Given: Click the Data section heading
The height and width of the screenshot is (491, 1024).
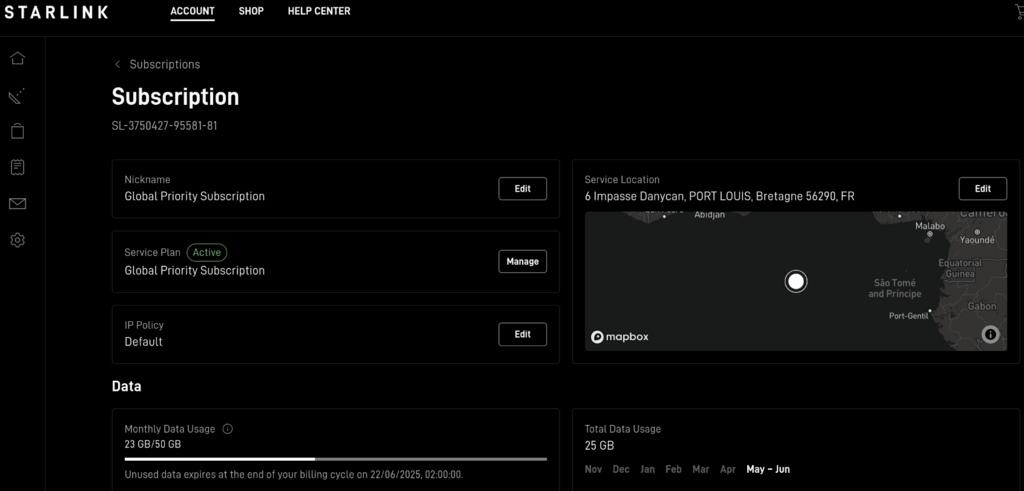Looking at the screenshot, I should click(127, 387).
